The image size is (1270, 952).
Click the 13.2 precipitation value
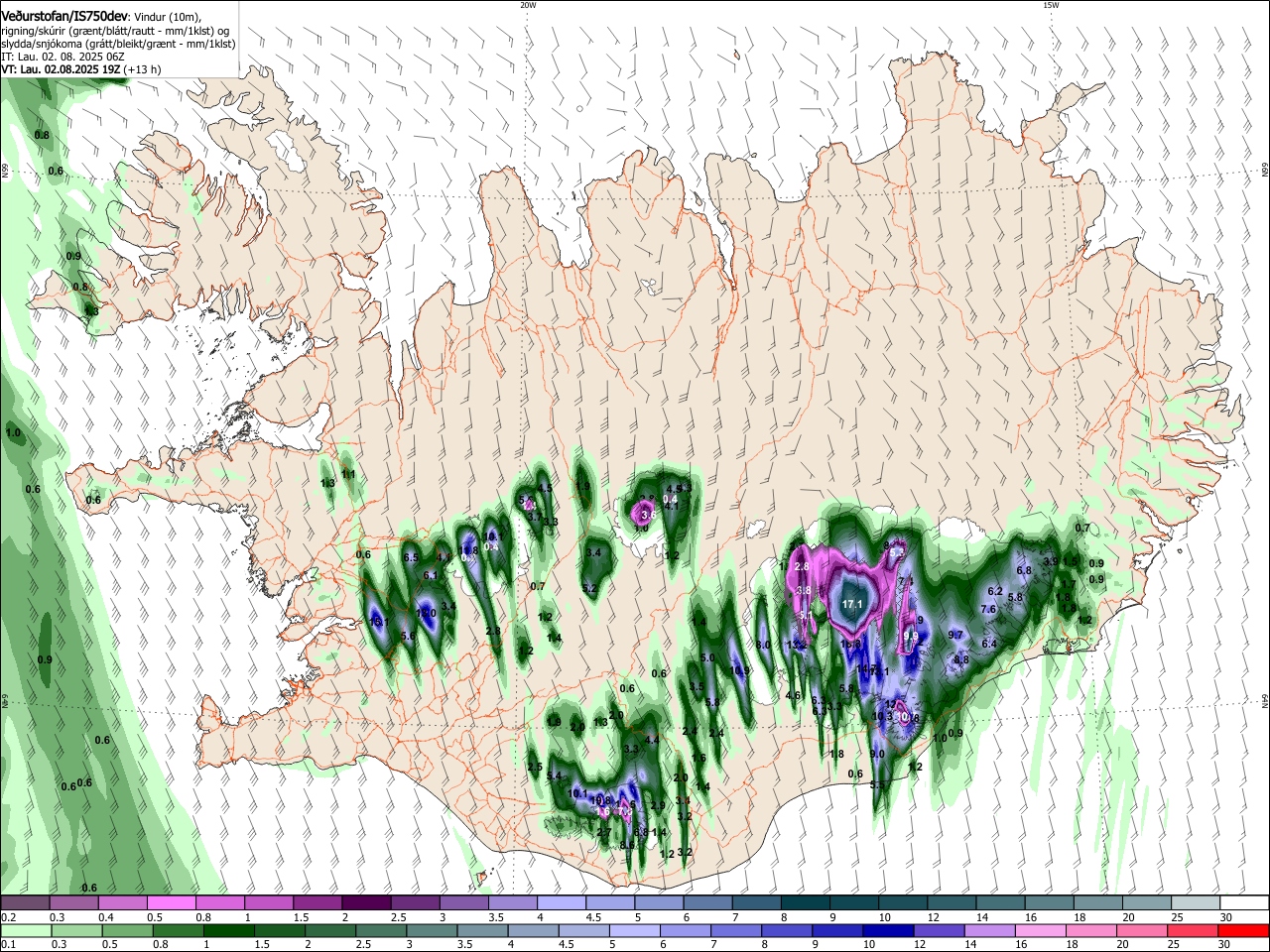[x=796, y=645]
